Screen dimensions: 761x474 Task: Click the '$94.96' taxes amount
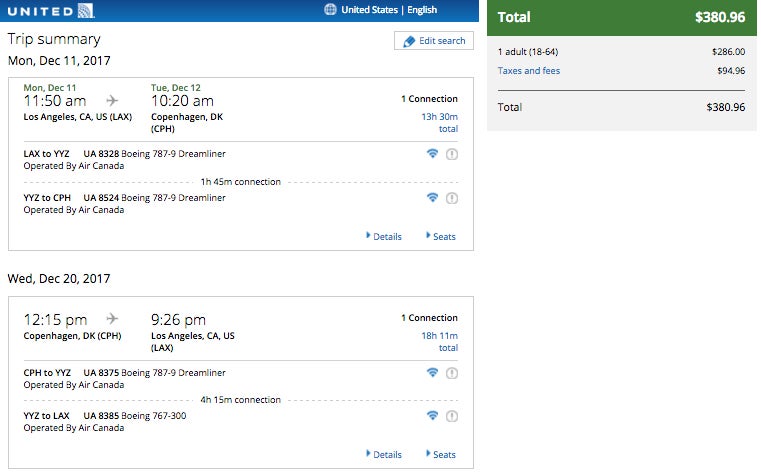(x=731, y=71)
